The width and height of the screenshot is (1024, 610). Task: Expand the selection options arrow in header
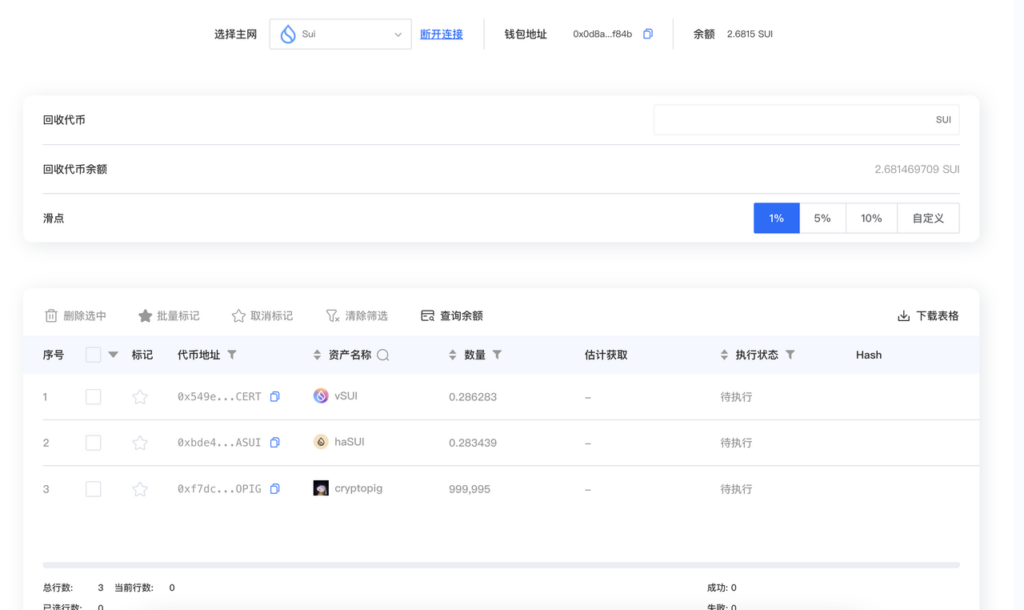(x=113, y=355)
